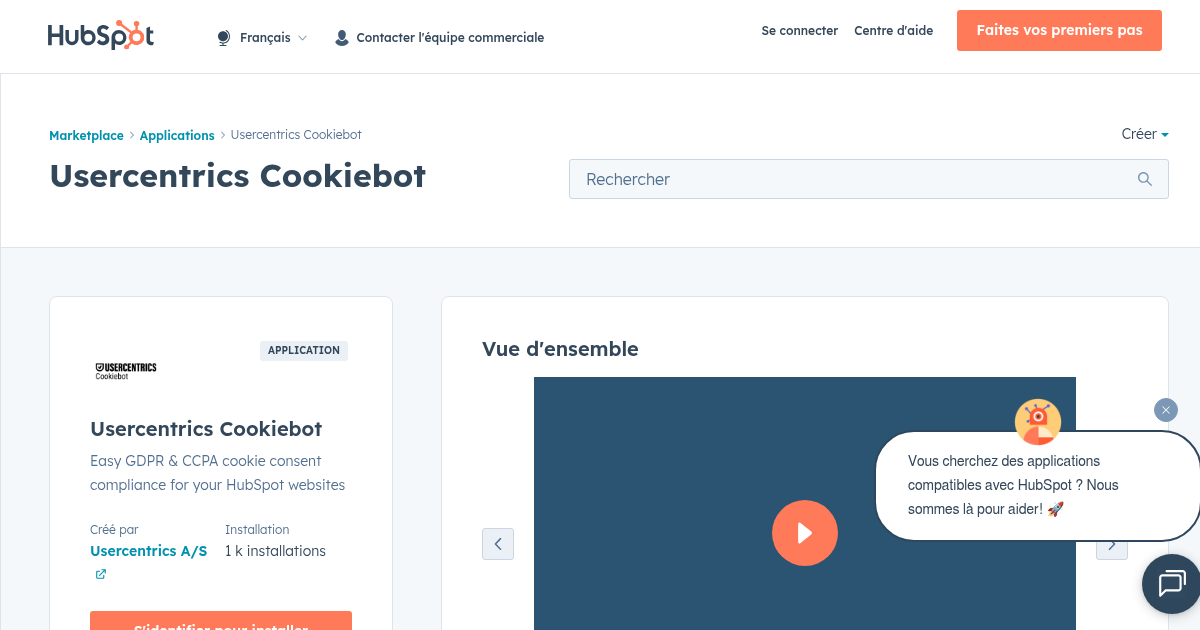Click the globe language icon
The height and width of the screenshot is (630, 1200).
pyautogui.click(x=224, y=38)
